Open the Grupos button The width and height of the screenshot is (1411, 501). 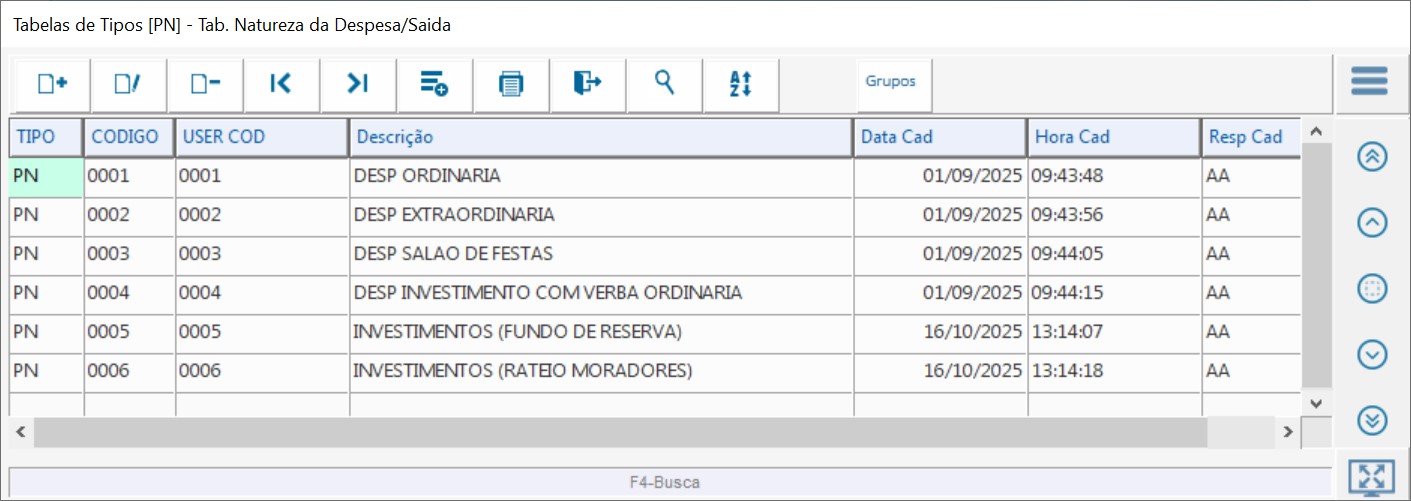(x=890, y=82)
